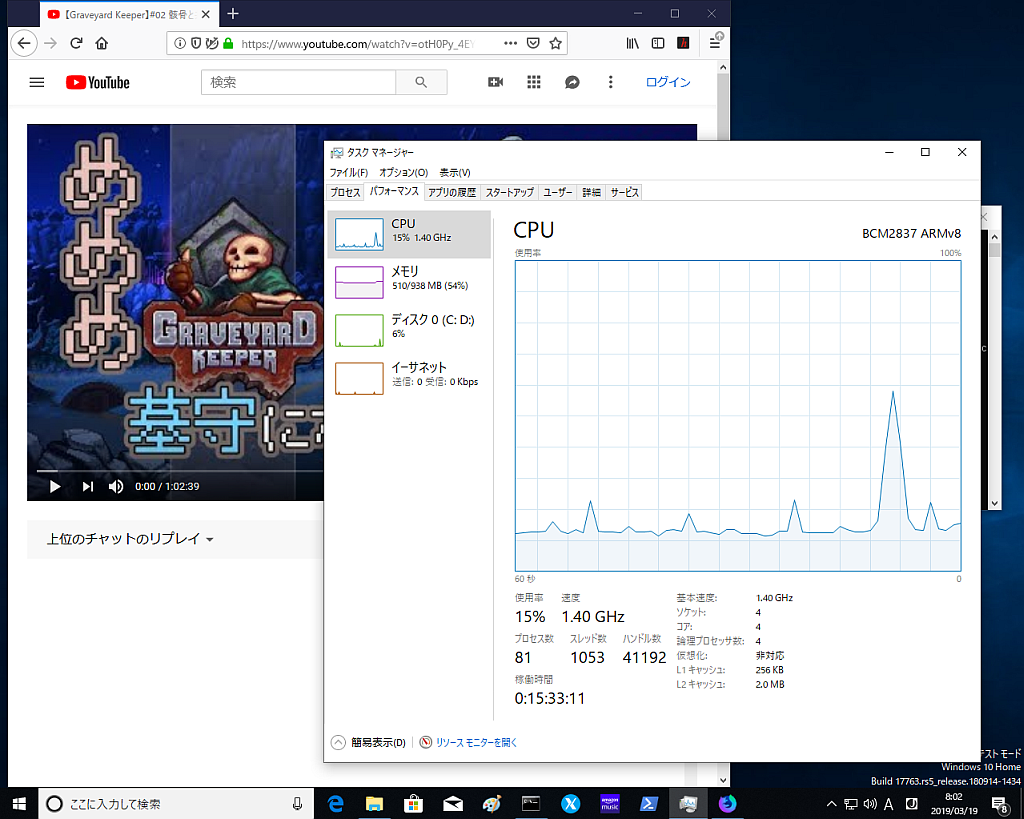Click the green padlock security icon
1024x819 pixels.
coord(228,44)
